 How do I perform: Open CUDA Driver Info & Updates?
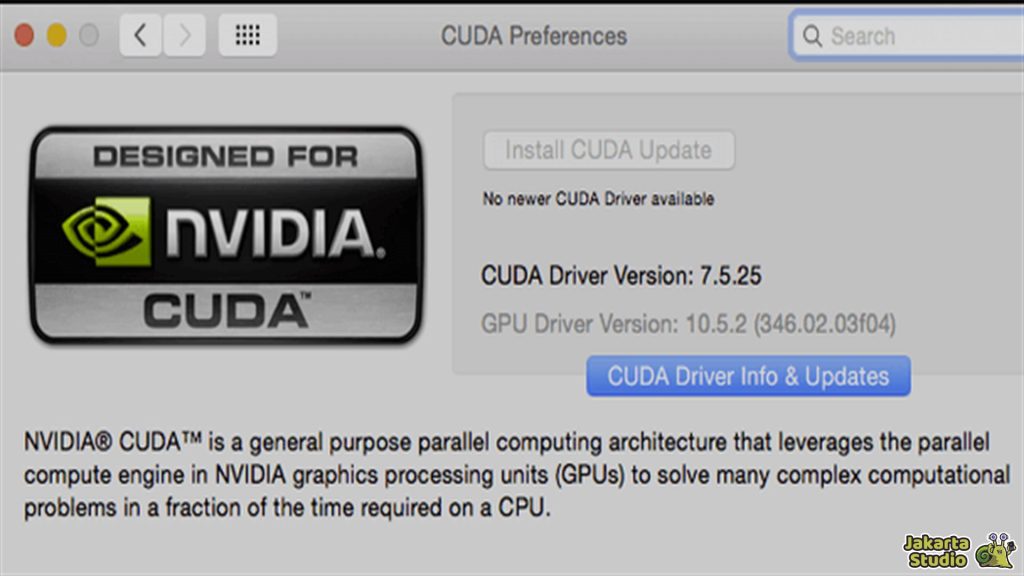click(x=747, y=376)
